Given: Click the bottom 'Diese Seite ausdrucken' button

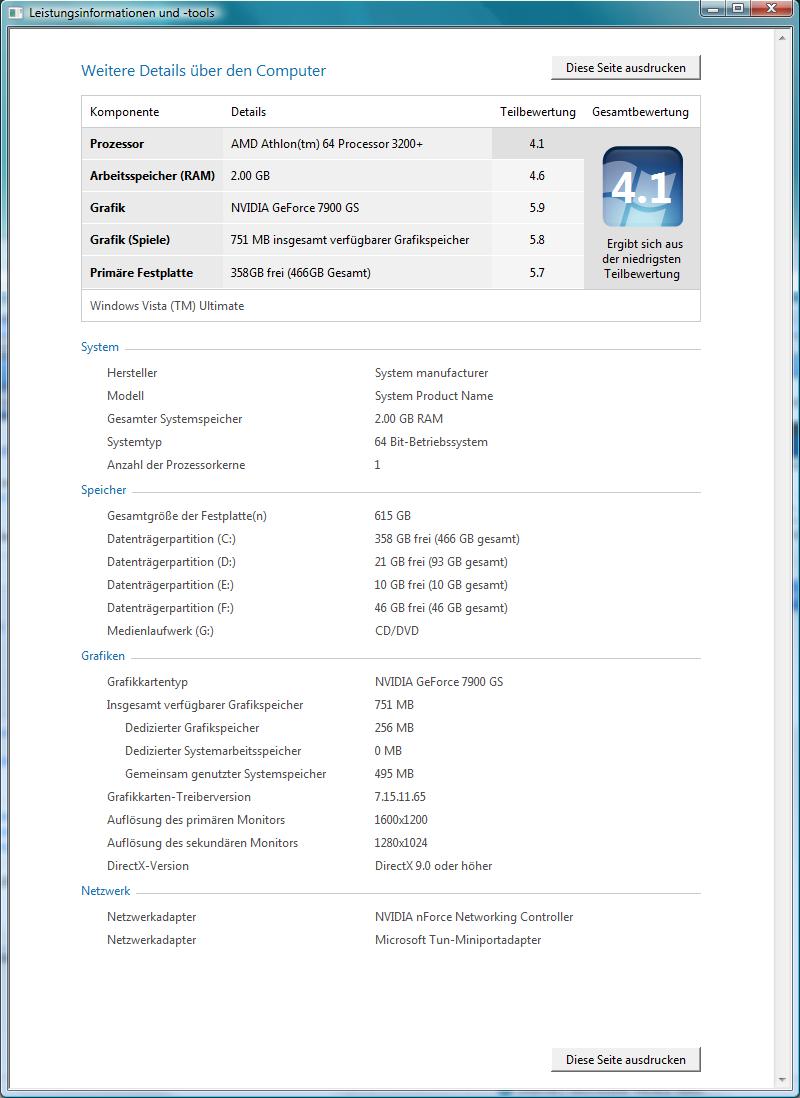Looking at the screenshot, I should pos(626,1059).
